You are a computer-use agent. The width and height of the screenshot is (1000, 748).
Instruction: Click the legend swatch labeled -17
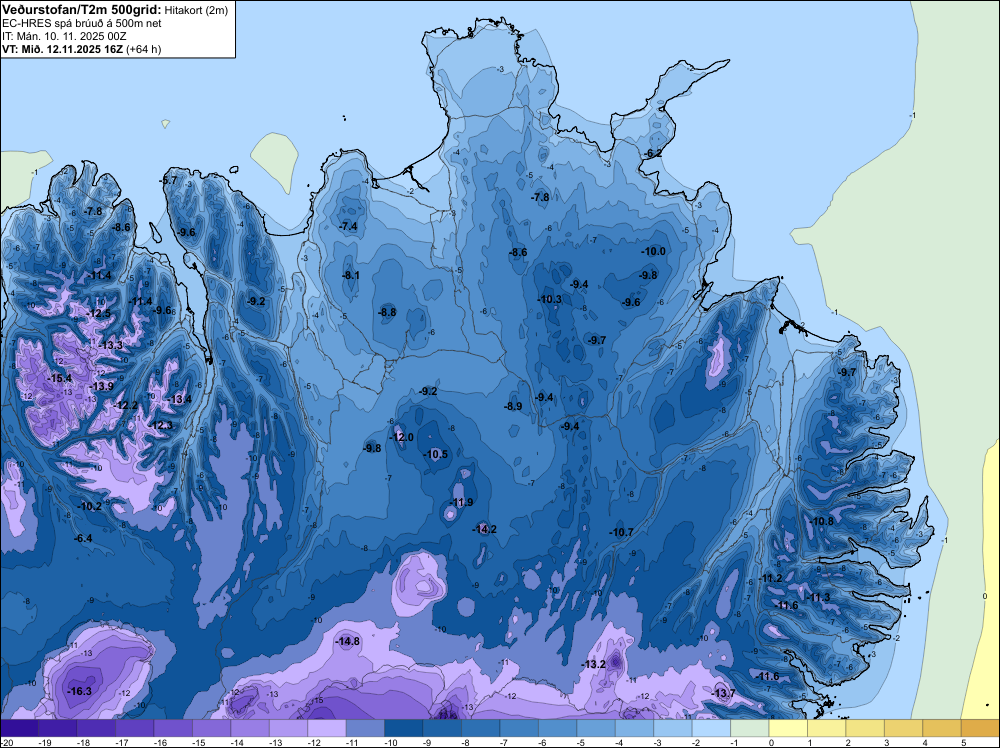(x=135, y=728)
